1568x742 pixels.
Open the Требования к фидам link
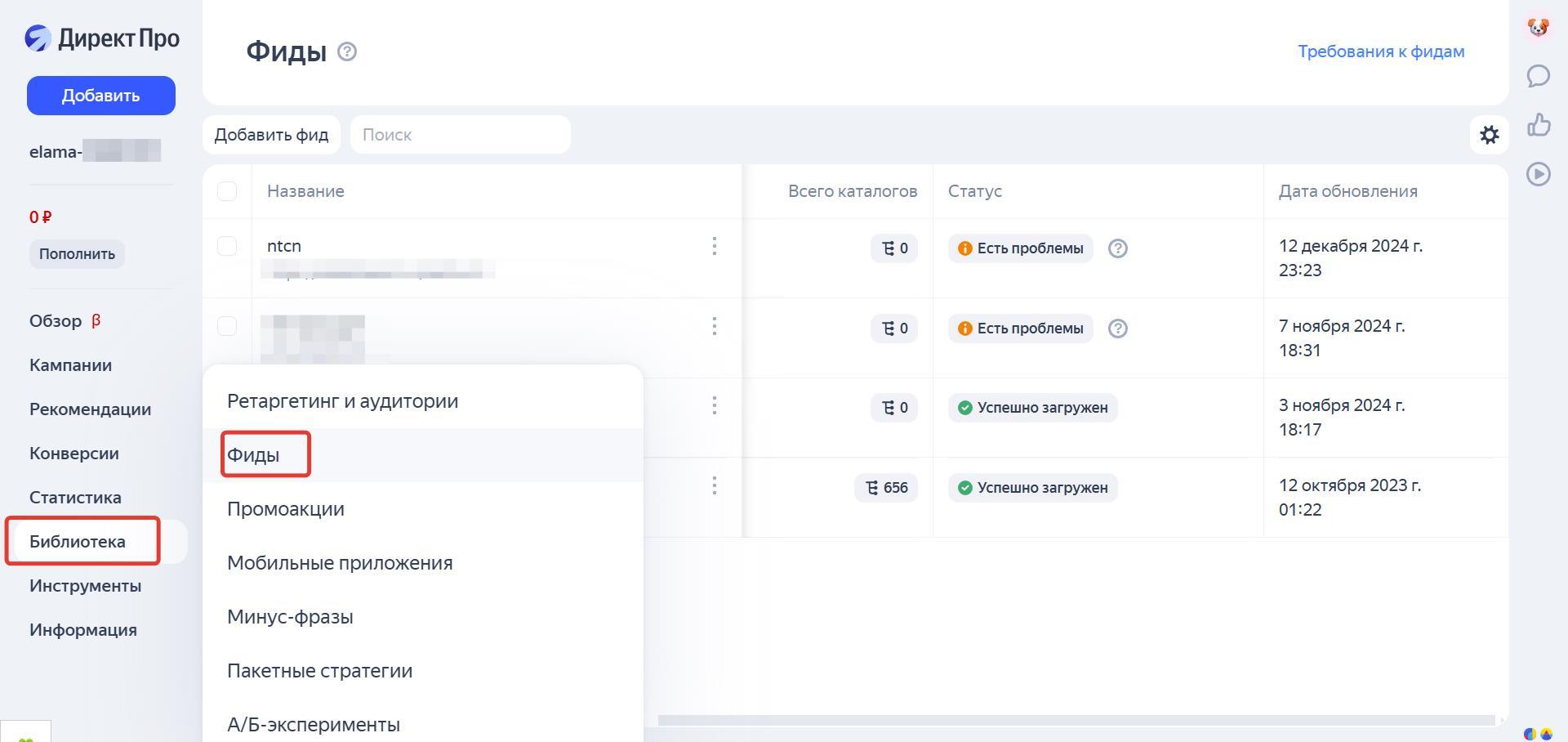[1381, 51]
